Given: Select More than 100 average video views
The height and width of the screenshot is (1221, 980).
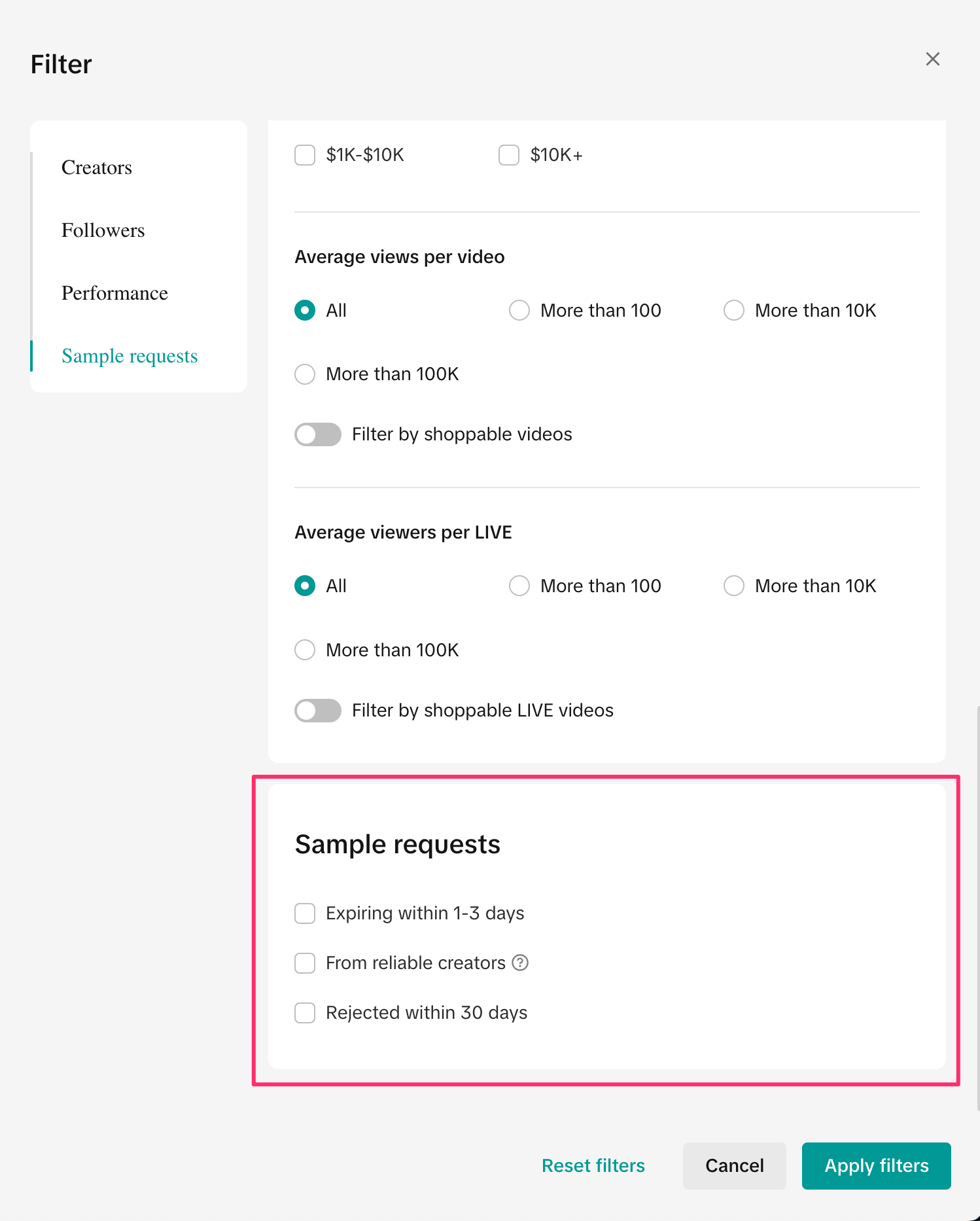Looking at the screenshot, I should click(519, 310).
